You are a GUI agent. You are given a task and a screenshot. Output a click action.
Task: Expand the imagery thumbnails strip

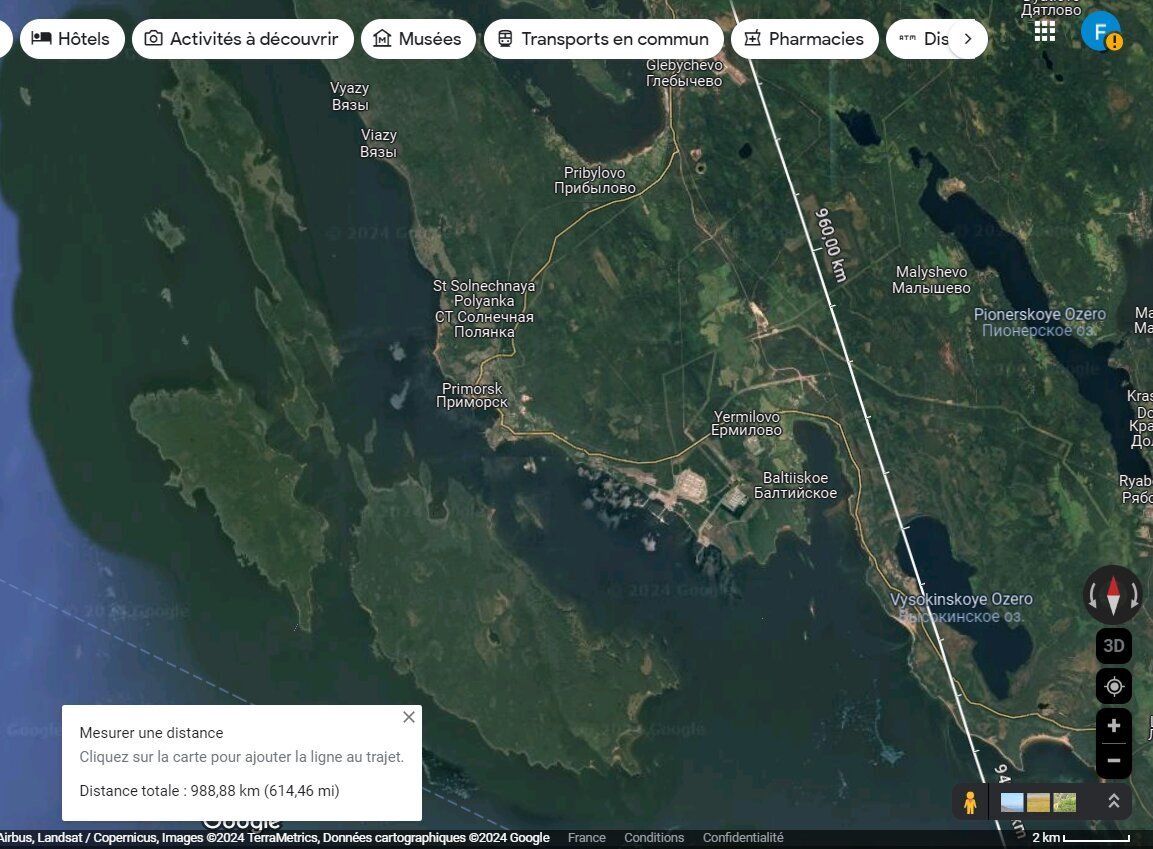click(x=1113, y=801)
